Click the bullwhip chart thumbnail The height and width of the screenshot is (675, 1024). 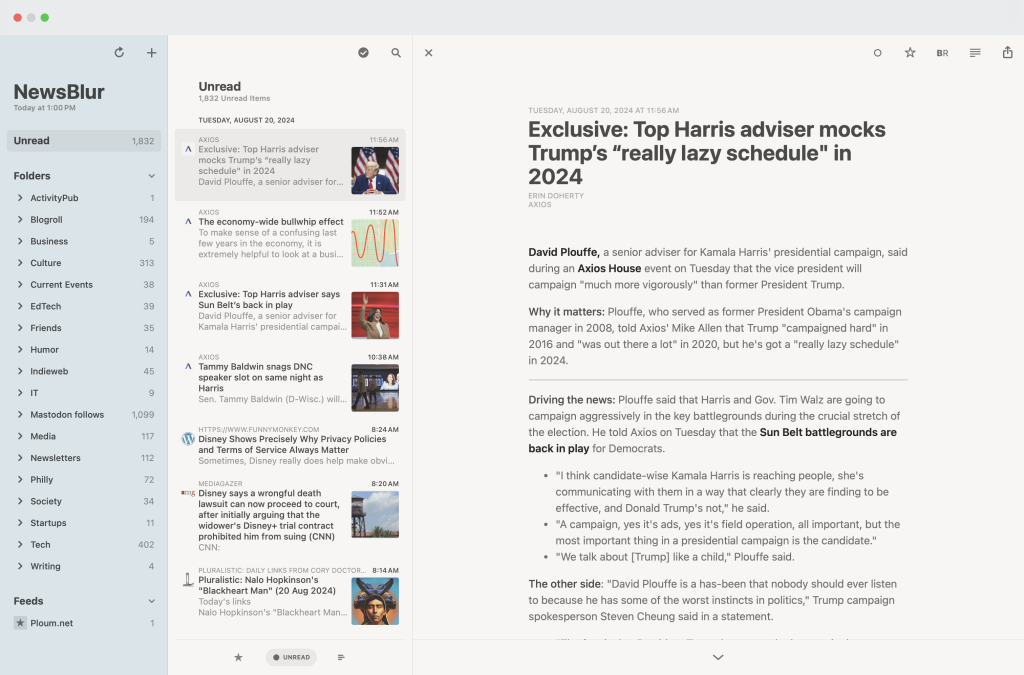point(375,243)
